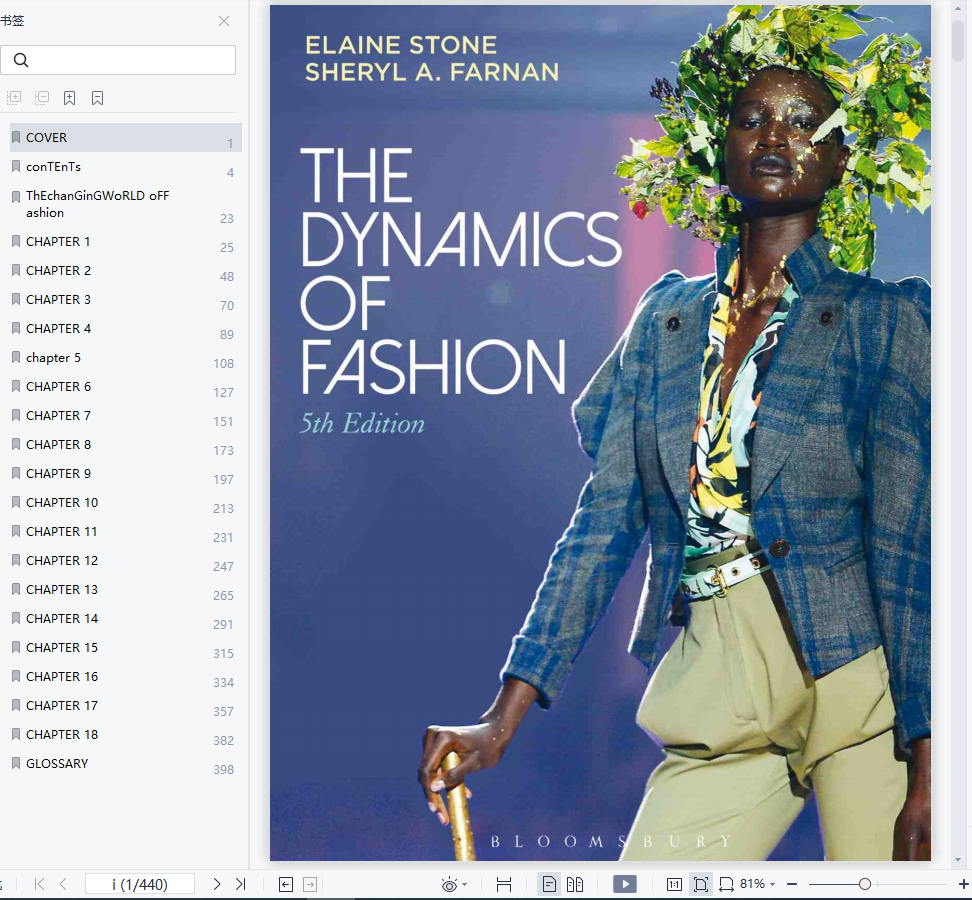Jump to CHAPTER 12 bookmark
Screen dimensions: 972x900
point(126,560)
